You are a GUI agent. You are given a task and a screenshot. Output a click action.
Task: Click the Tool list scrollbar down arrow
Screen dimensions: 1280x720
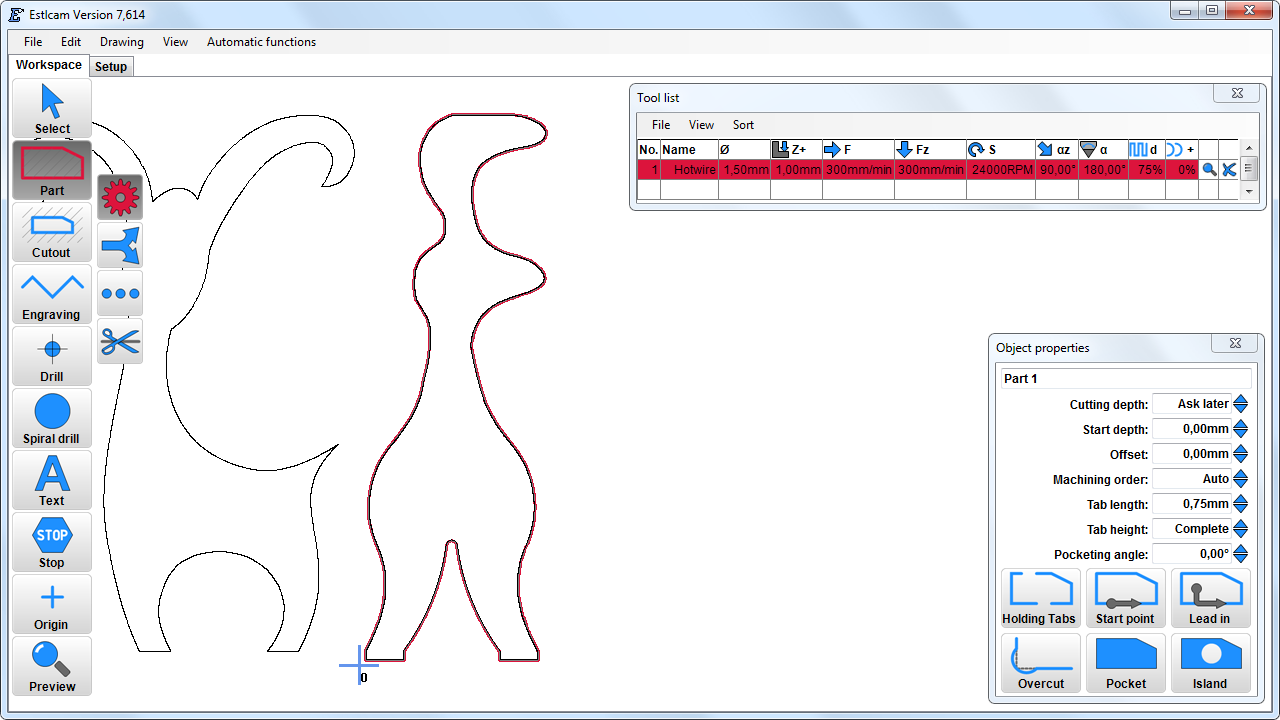[1248, 190]
